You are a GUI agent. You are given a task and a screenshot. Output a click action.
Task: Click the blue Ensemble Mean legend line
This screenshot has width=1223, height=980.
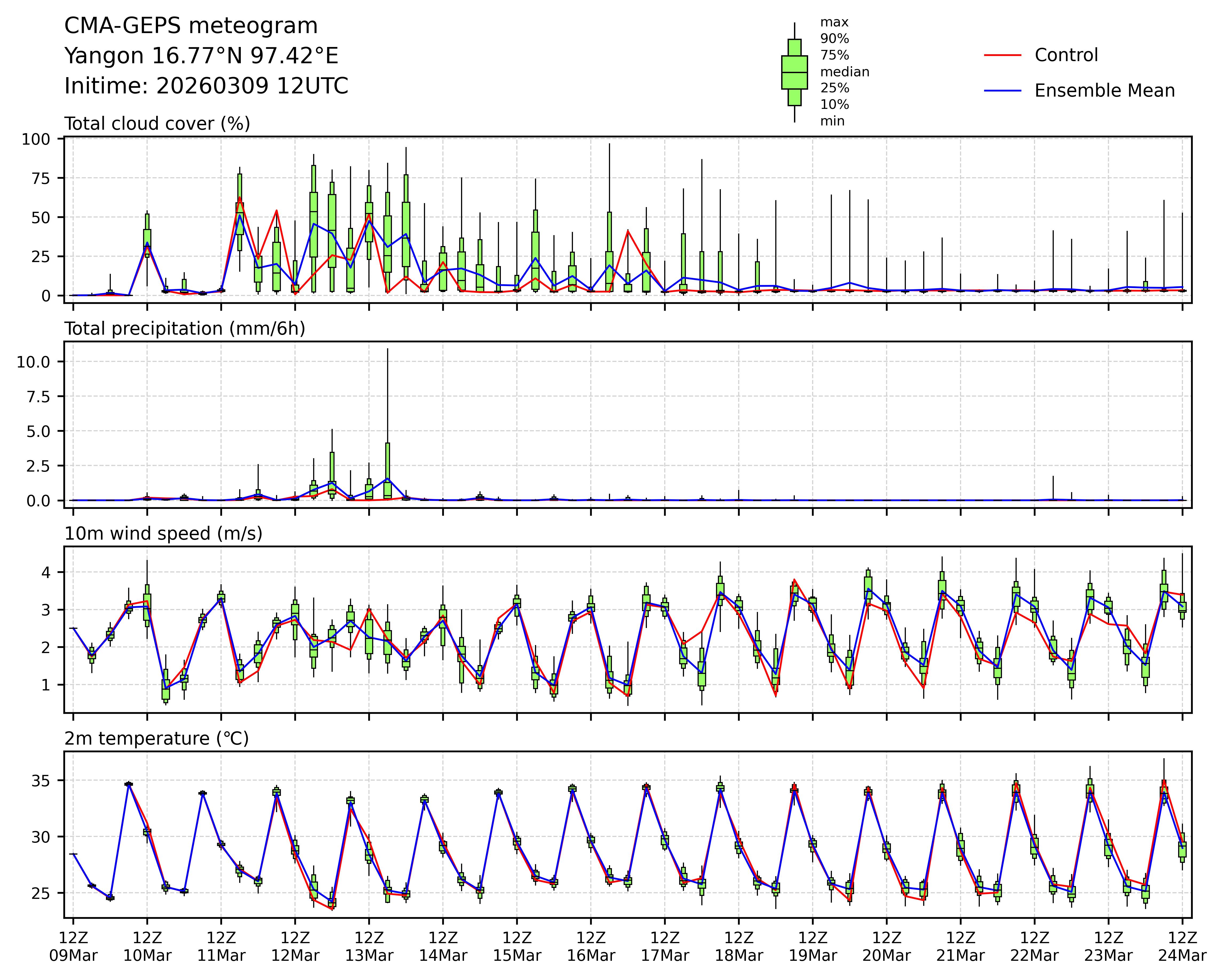point(1002,91)
